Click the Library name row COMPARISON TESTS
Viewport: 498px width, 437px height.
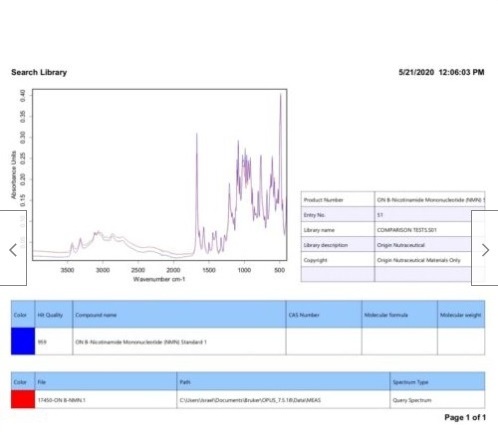click(393, 230)
